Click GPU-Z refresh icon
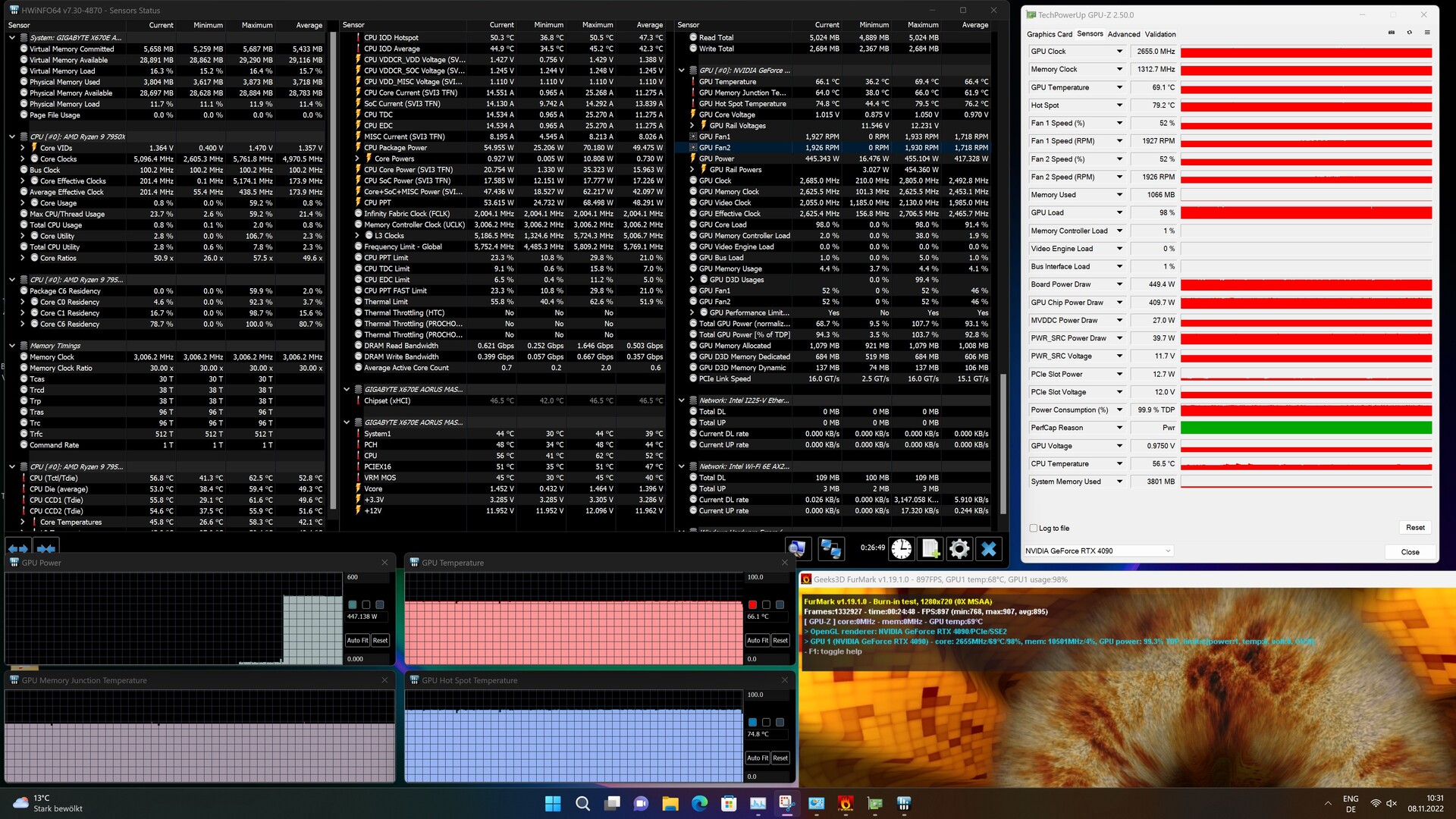Viewport: 1456px width, 819px height. [x=1409, y=33]
